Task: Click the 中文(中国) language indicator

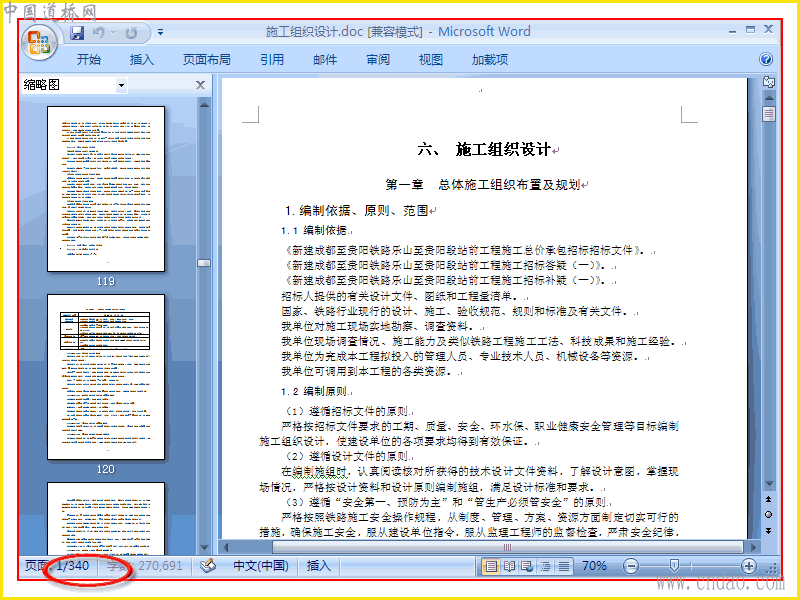Action: [261, 566]
